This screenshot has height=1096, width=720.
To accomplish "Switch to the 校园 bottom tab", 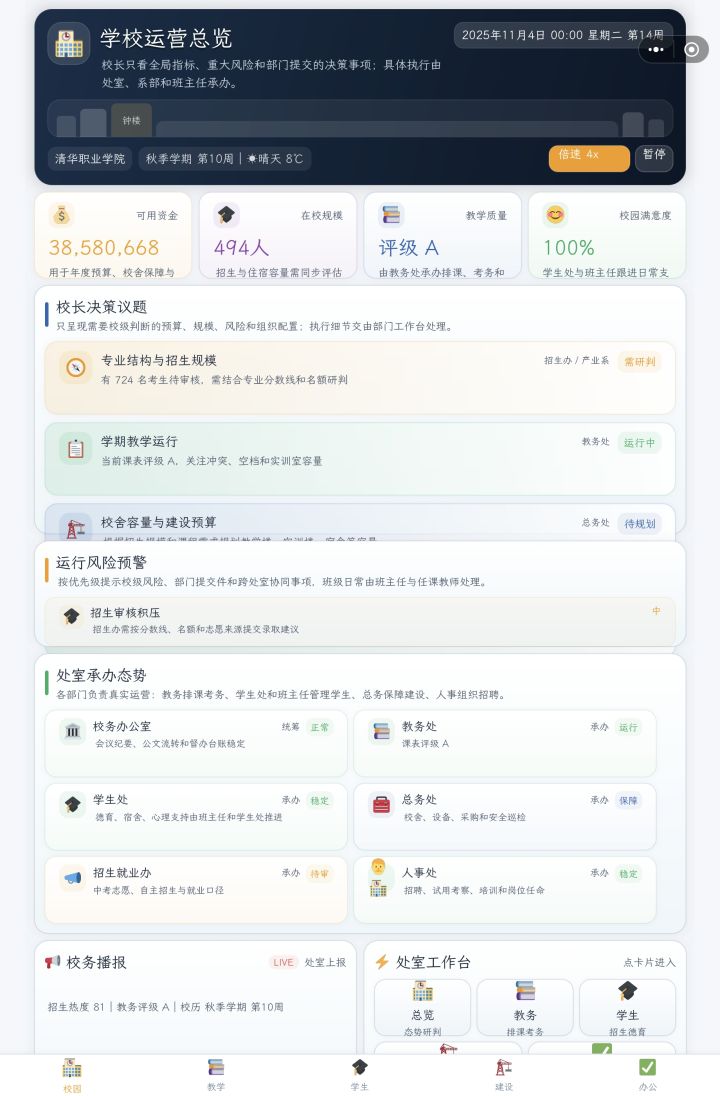I will tap(72, 1075).
